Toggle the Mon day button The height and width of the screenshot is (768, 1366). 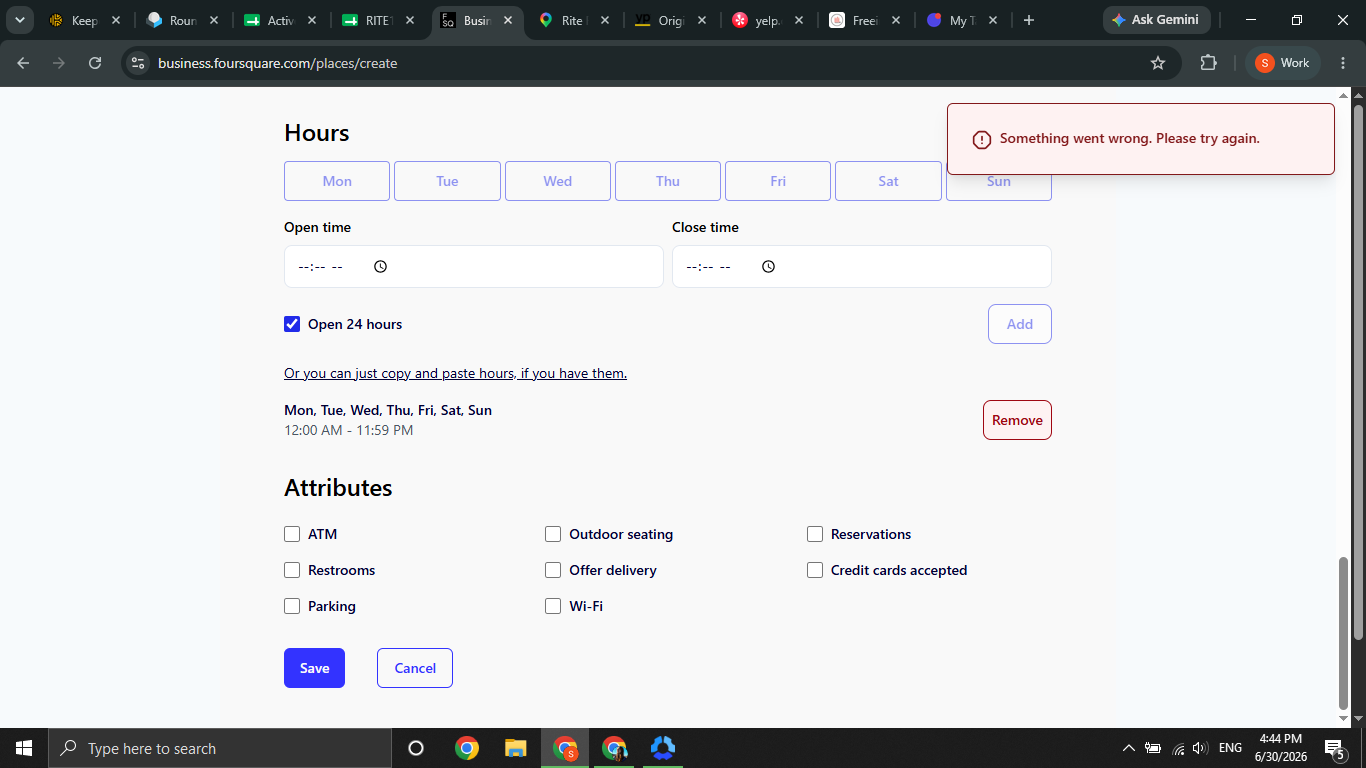tap(337, 181)
